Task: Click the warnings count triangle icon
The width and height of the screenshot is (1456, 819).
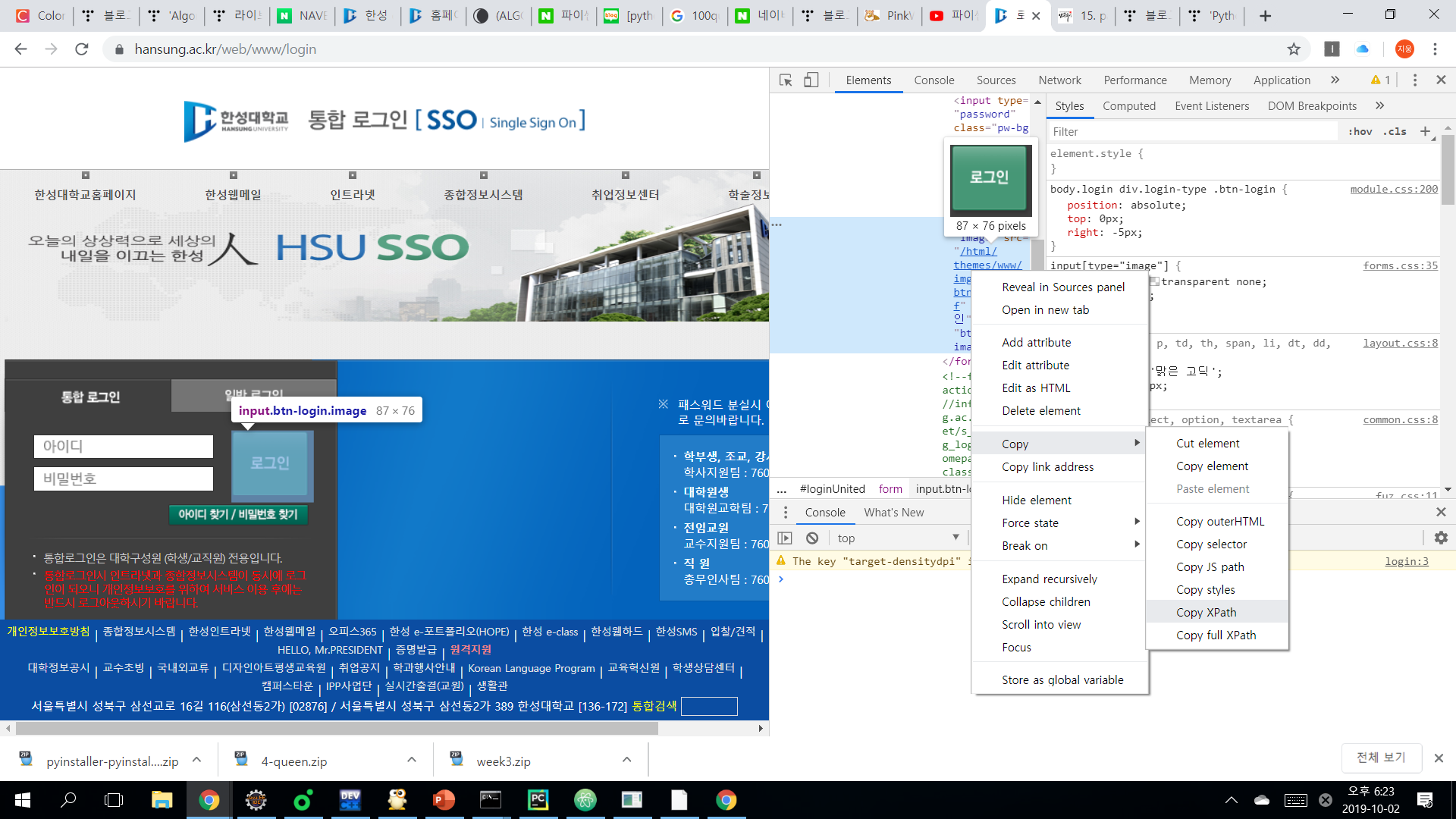Action: pyautogui.click(x=1376, y=80)
